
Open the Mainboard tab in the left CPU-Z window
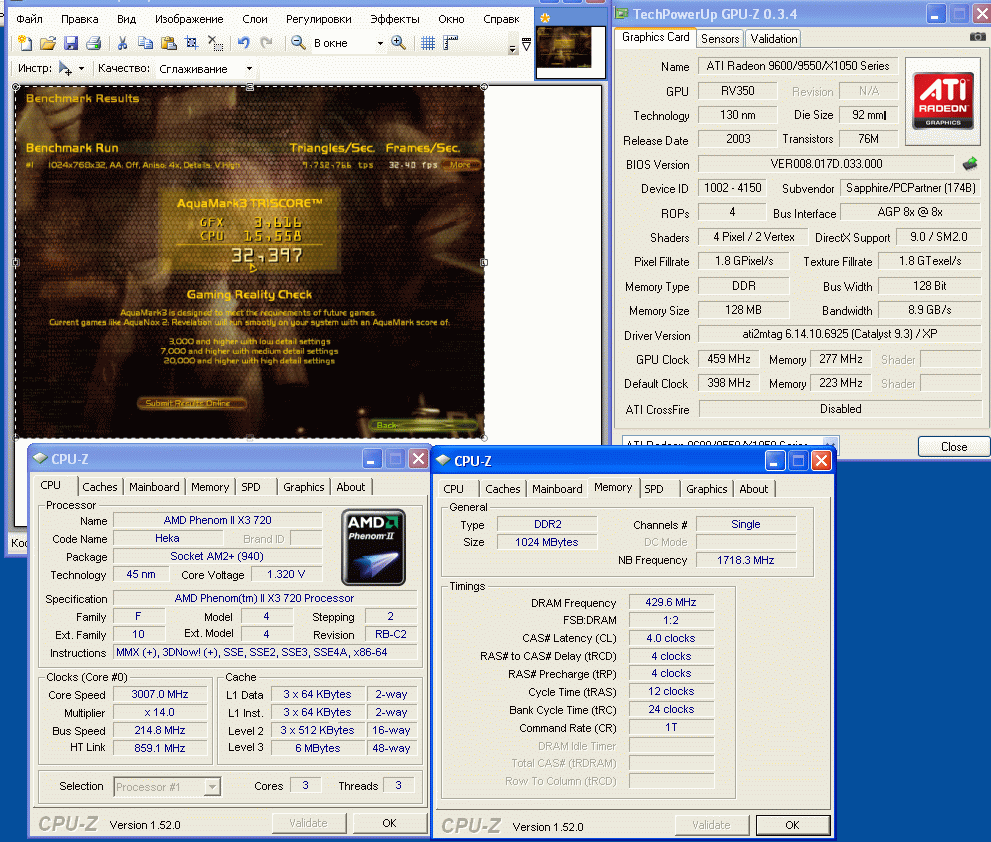154,487
